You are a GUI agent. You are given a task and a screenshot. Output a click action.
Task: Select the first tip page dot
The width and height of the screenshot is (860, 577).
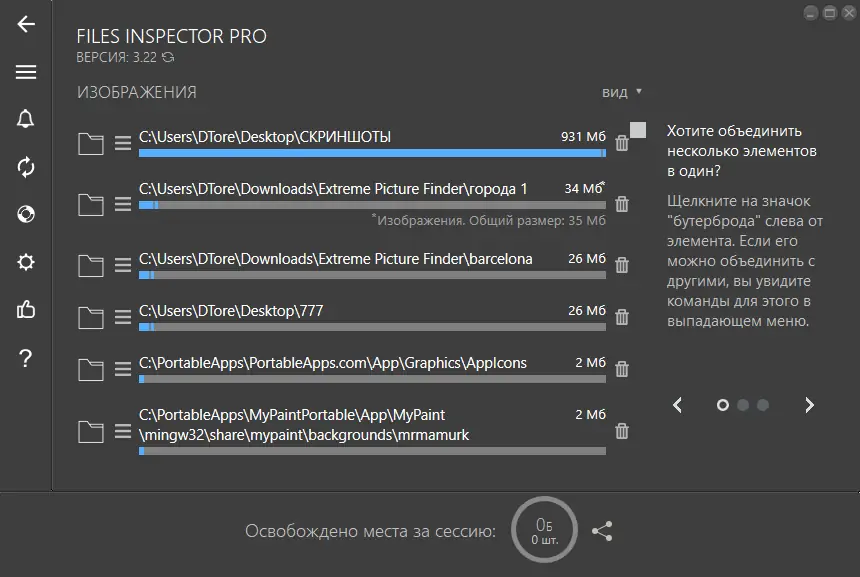[723, 405]
